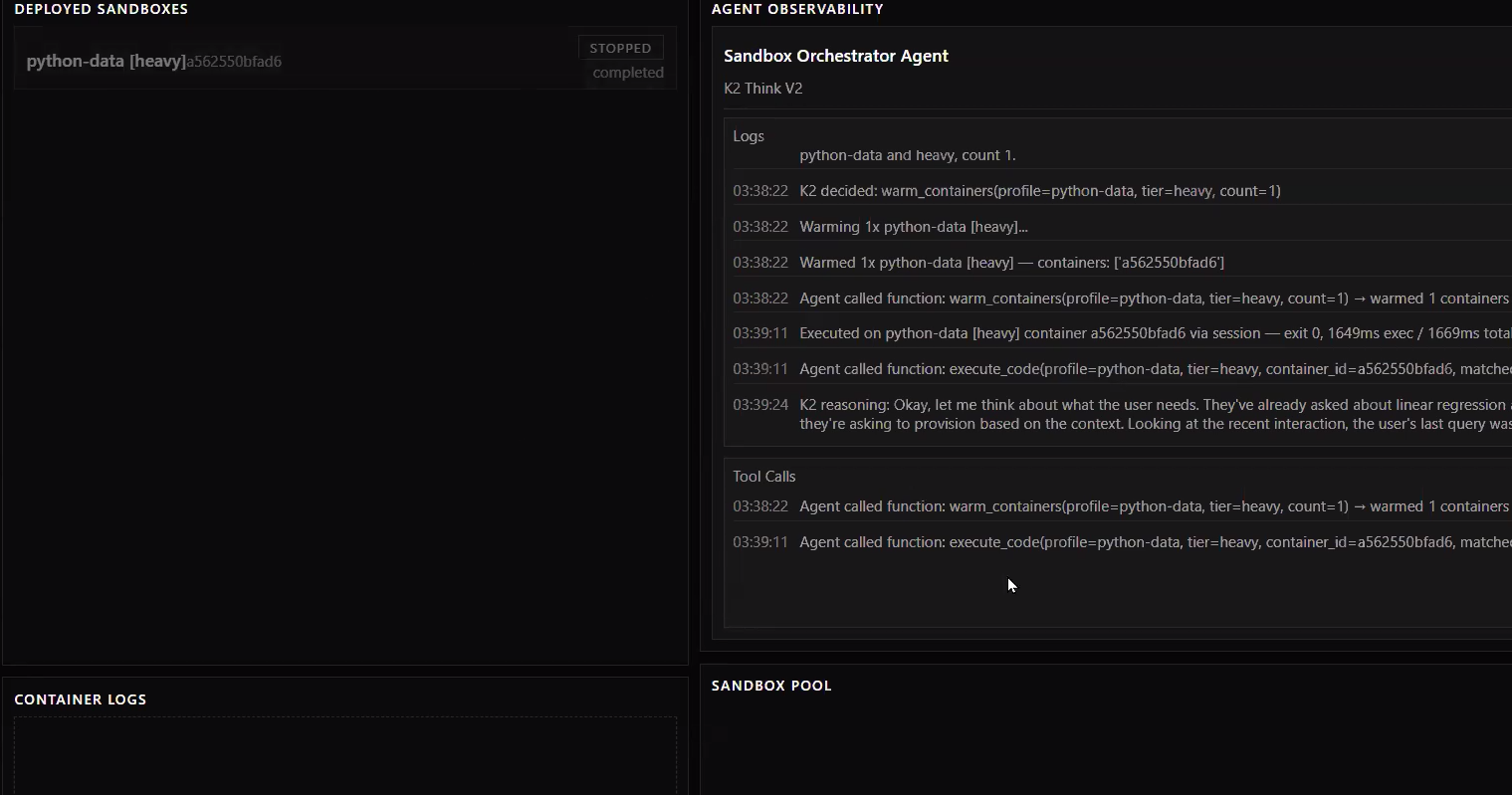Select the python-data [heavy] sandbox card
This screenshot has height=795, width=1512.
pos(345,60)
